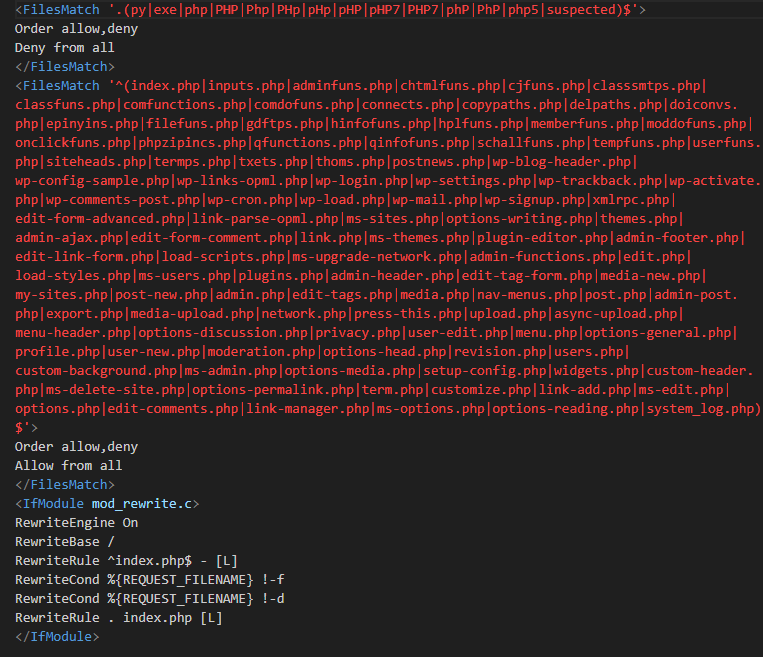Click the RewriteRule ^index.php$ line
The width and height of the screenshot is (763, 657).
click(x=126, y=561)
